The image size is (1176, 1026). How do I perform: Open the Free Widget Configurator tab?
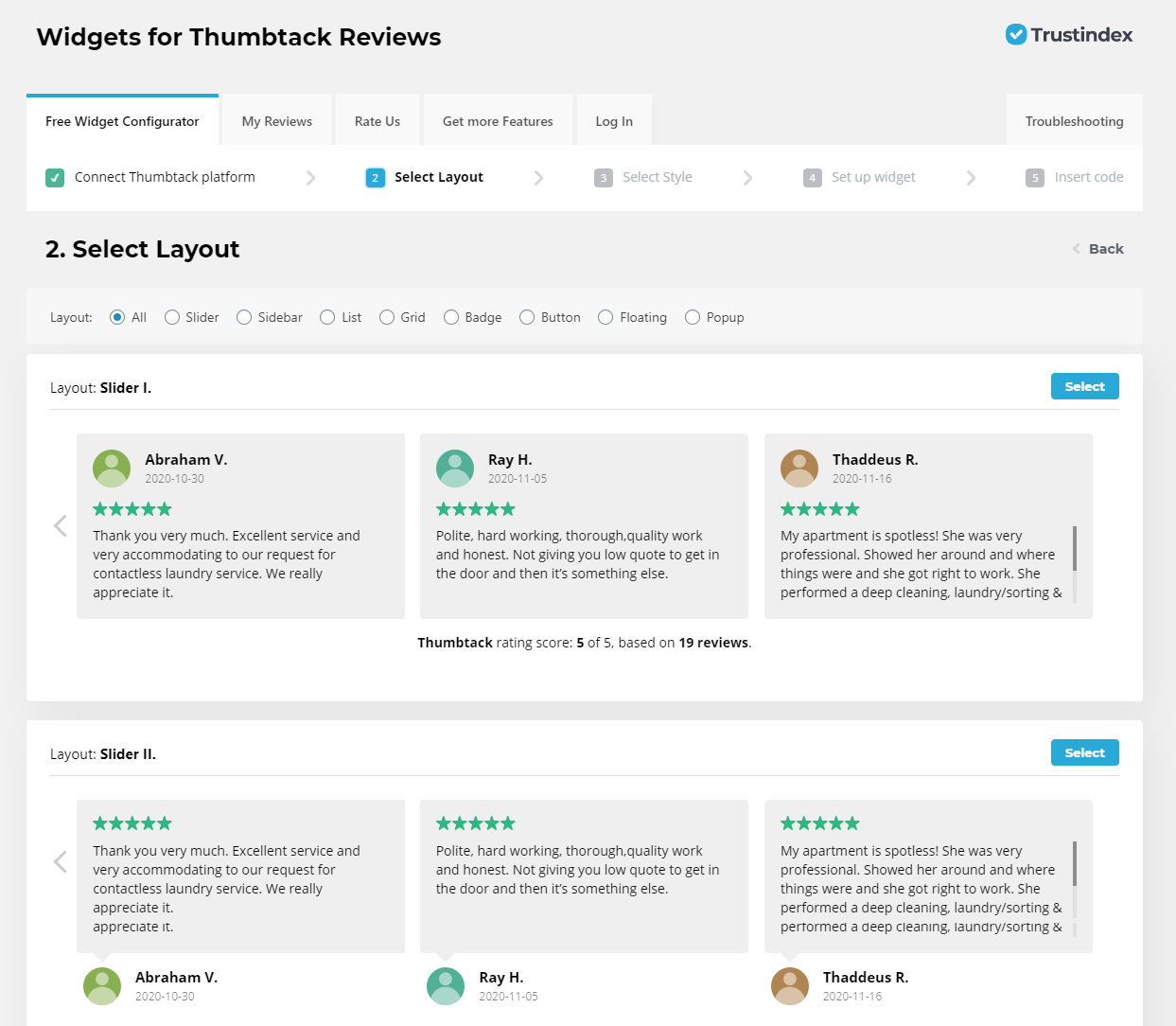(x=122, y=121)
